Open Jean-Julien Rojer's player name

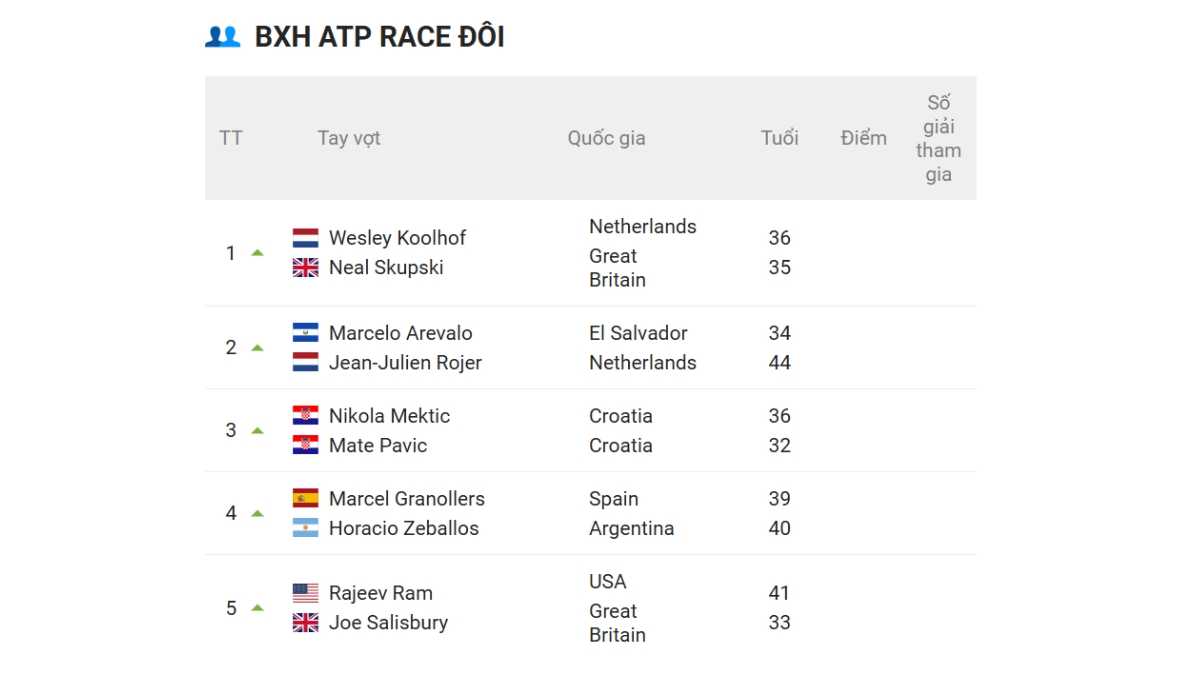(405, 363)
